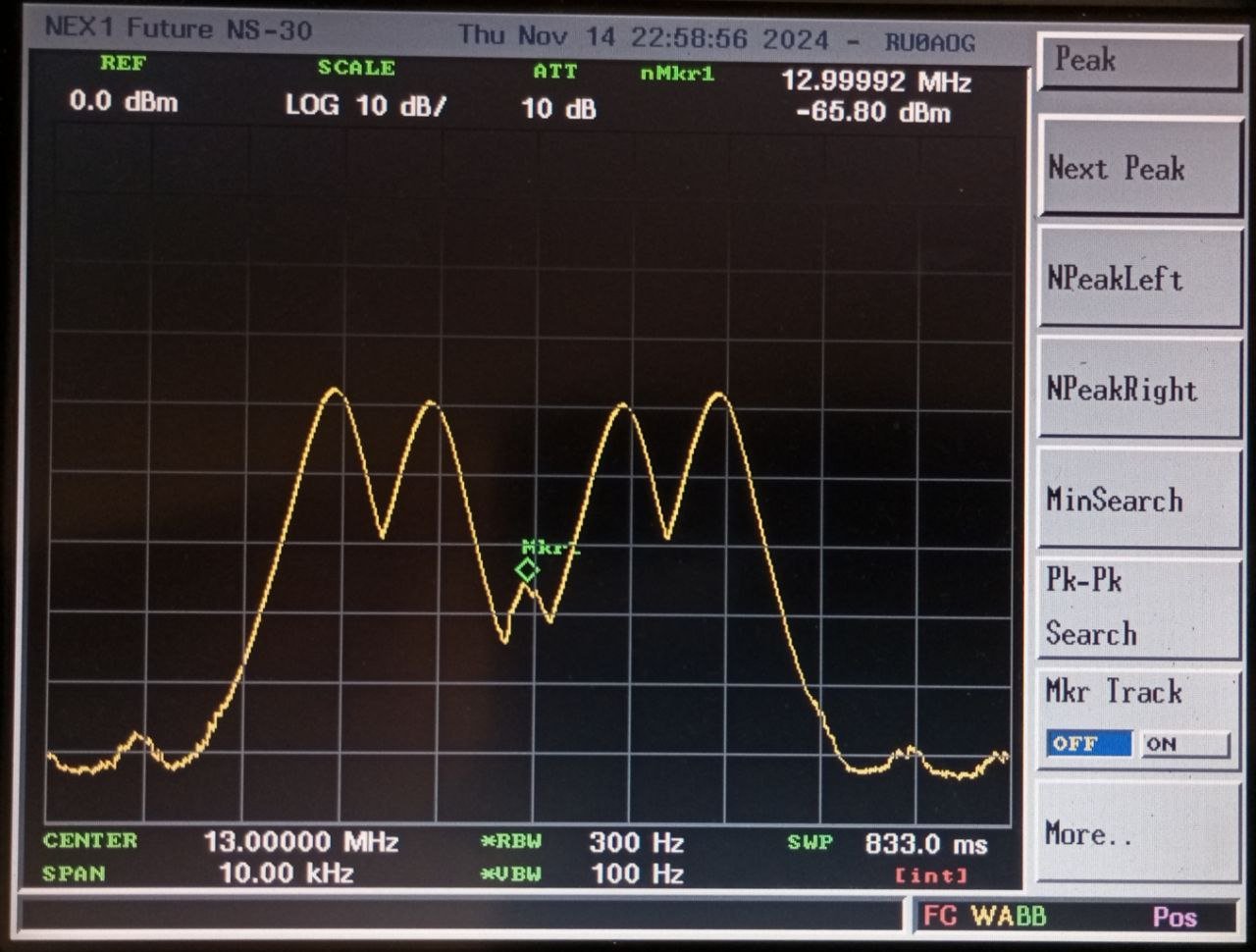Start the Pk-Pk Search
1256x952 pixels.
tap(1138, 608)
